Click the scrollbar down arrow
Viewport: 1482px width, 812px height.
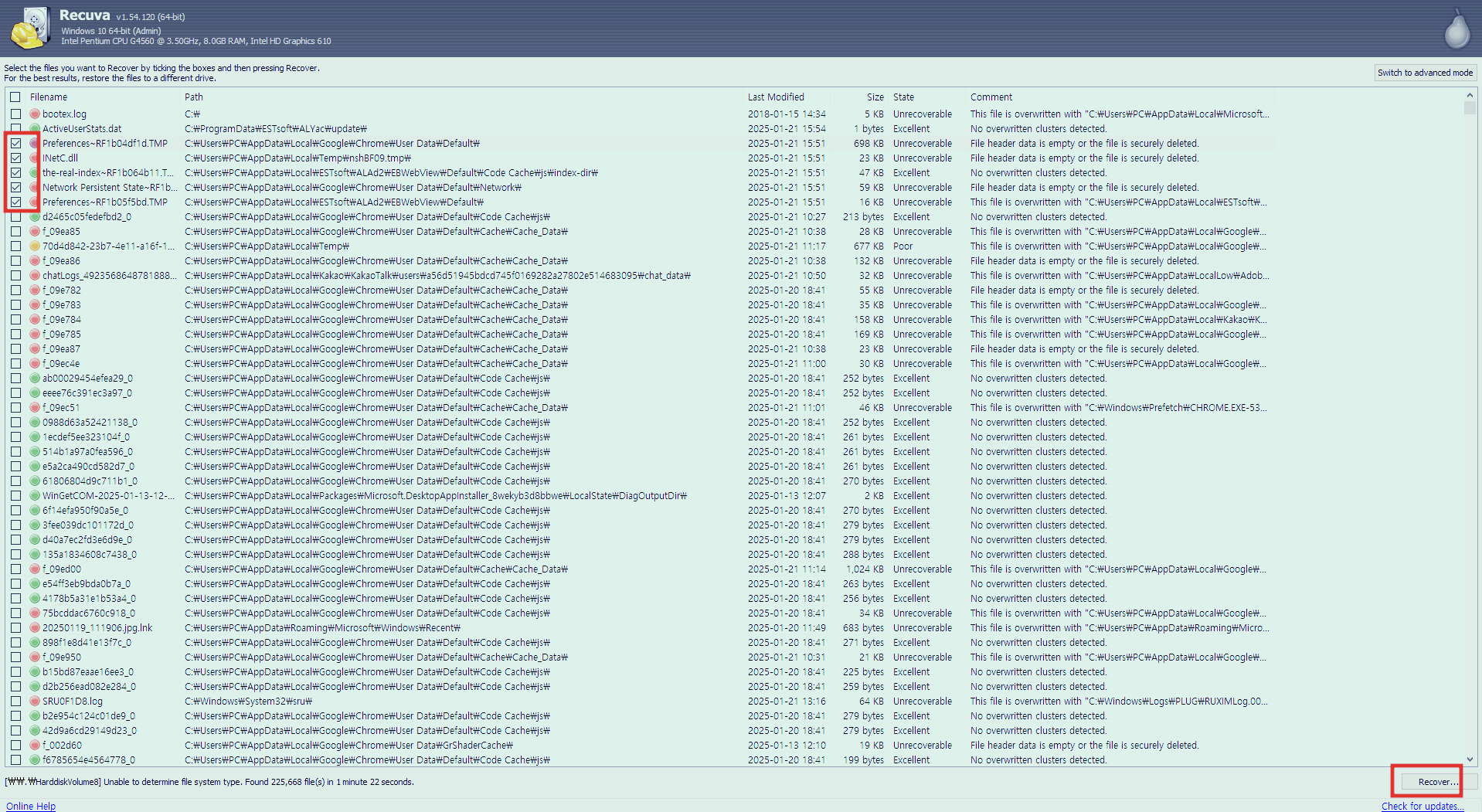tap(1470, 759)
